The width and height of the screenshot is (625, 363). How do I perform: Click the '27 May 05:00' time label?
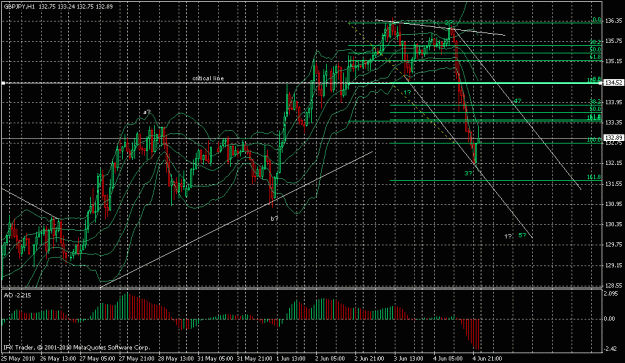click(x=96, y=359)
